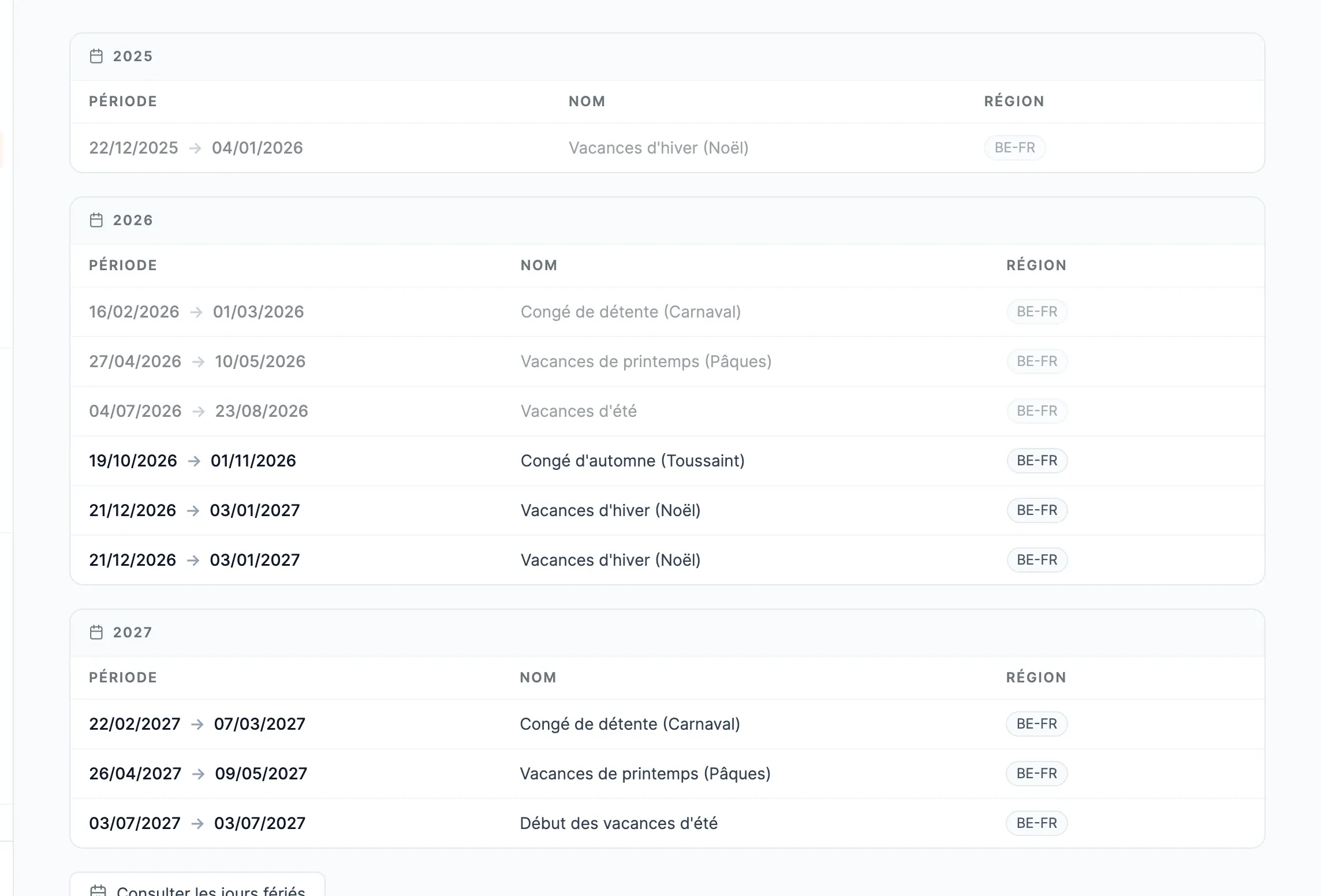Click start date 19/10/2026
The width and height of the screenshot is (1321, 896).
pyautogui.click(x=133, y=461)
